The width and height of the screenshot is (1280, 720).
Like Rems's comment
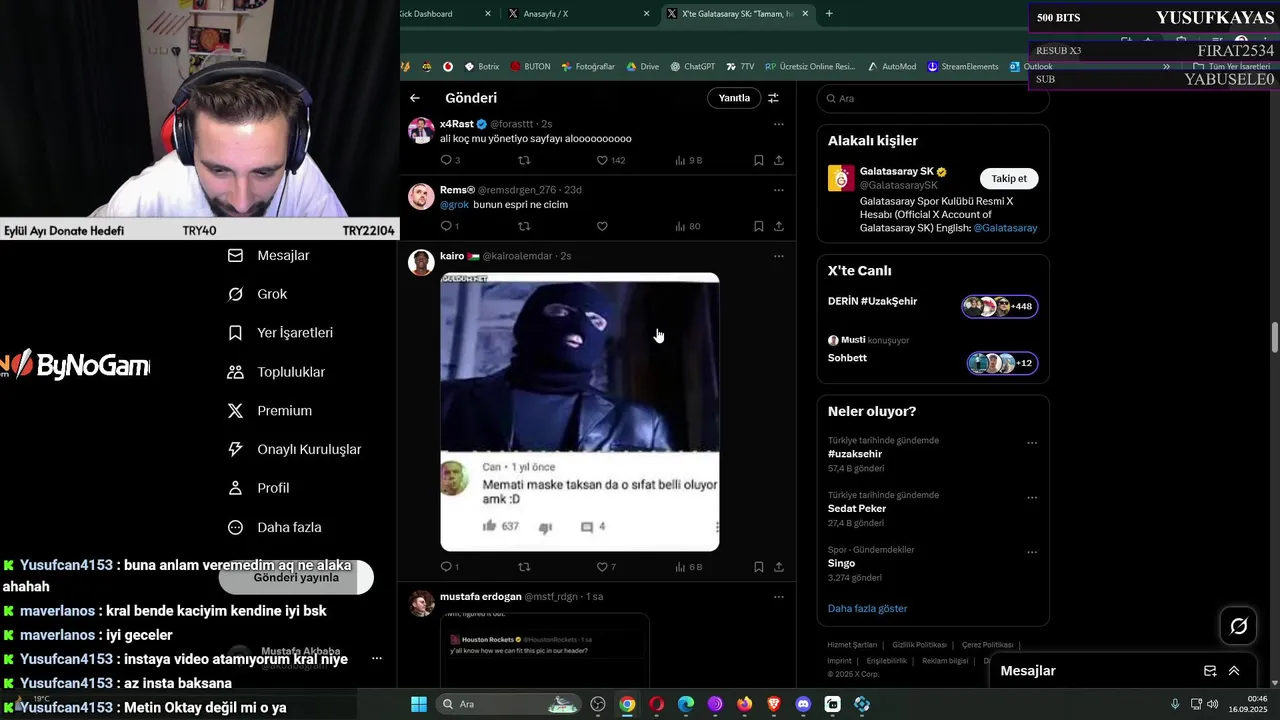602,226
